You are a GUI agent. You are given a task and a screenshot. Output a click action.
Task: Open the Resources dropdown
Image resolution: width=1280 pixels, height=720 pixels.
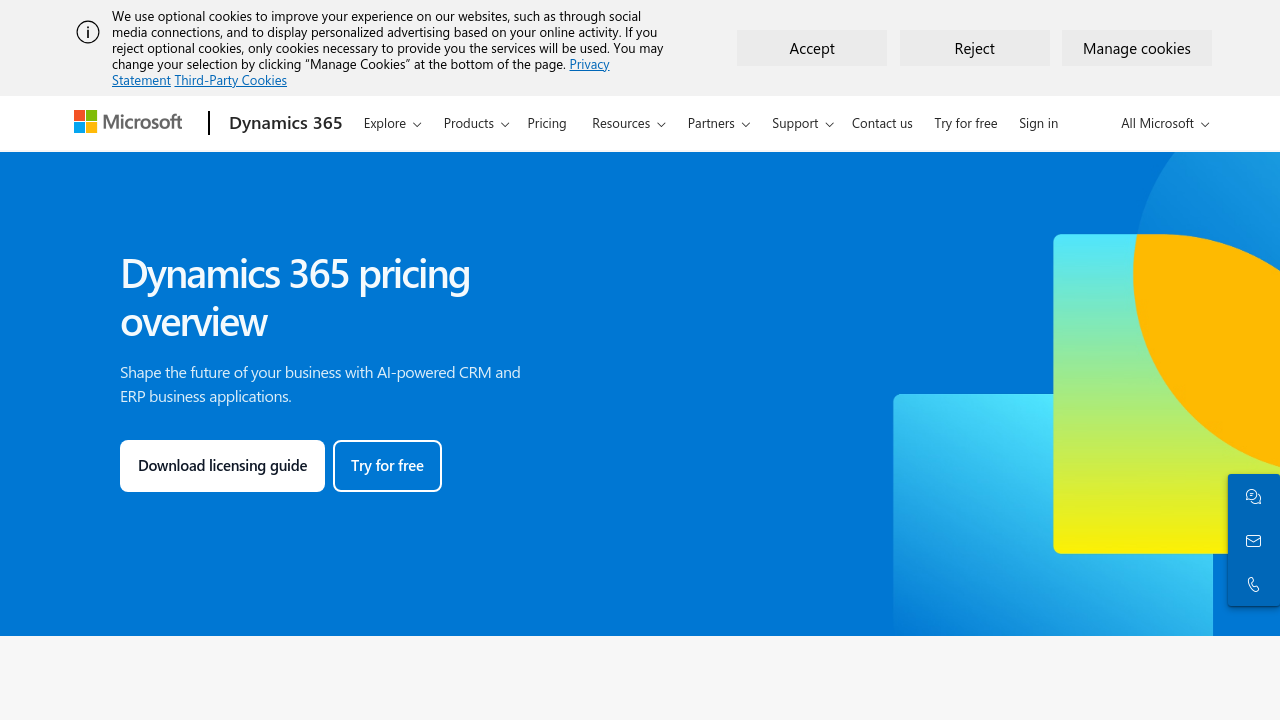[628, 123]
